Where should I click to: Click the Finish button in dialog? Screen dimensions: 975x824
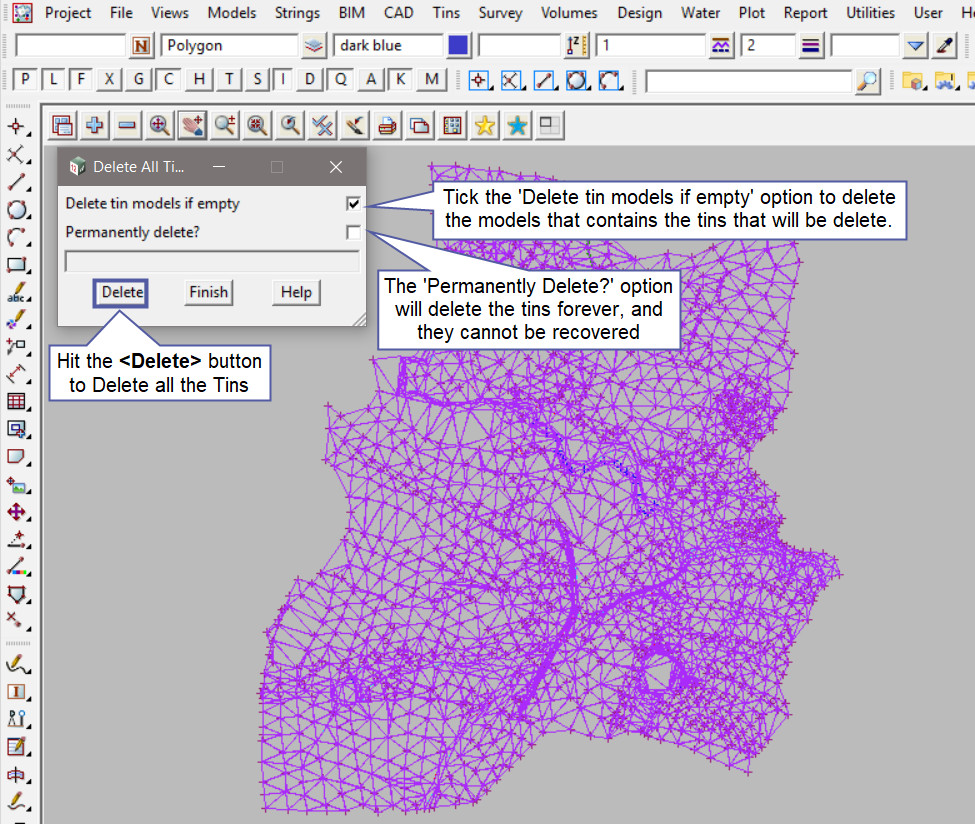click(209, 292)
